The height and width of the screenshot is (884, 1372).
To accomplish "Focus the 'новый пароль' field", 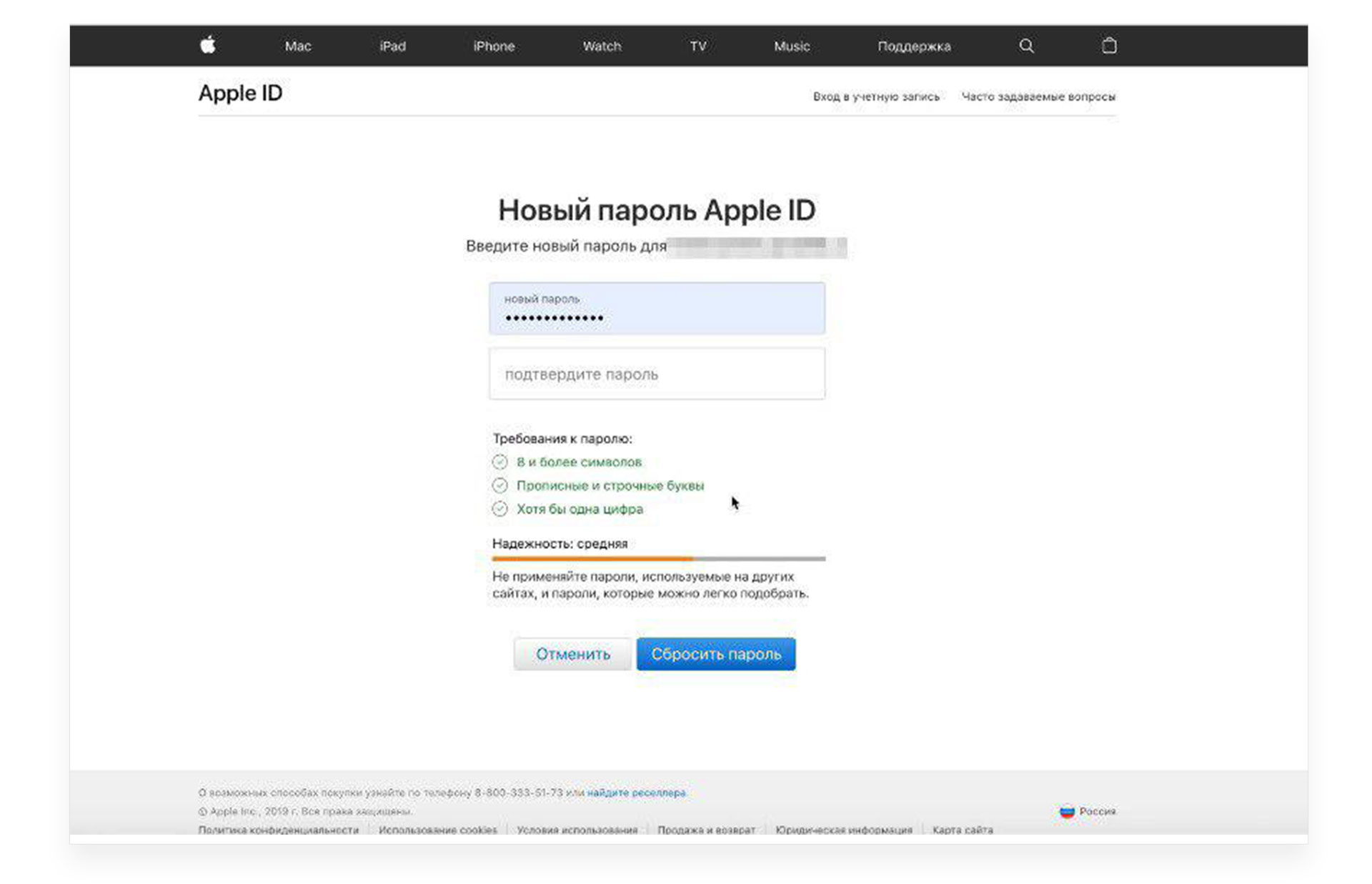I will [x=657, y=309].
